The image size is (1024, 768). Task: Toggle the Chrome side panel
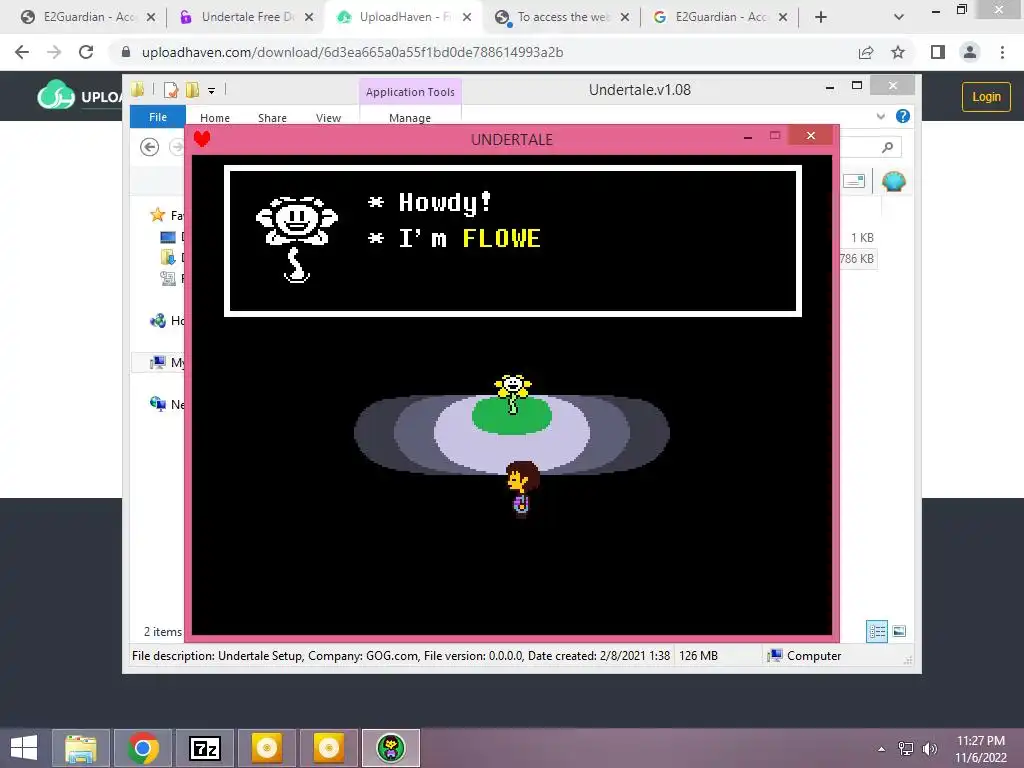pos(938,52)
